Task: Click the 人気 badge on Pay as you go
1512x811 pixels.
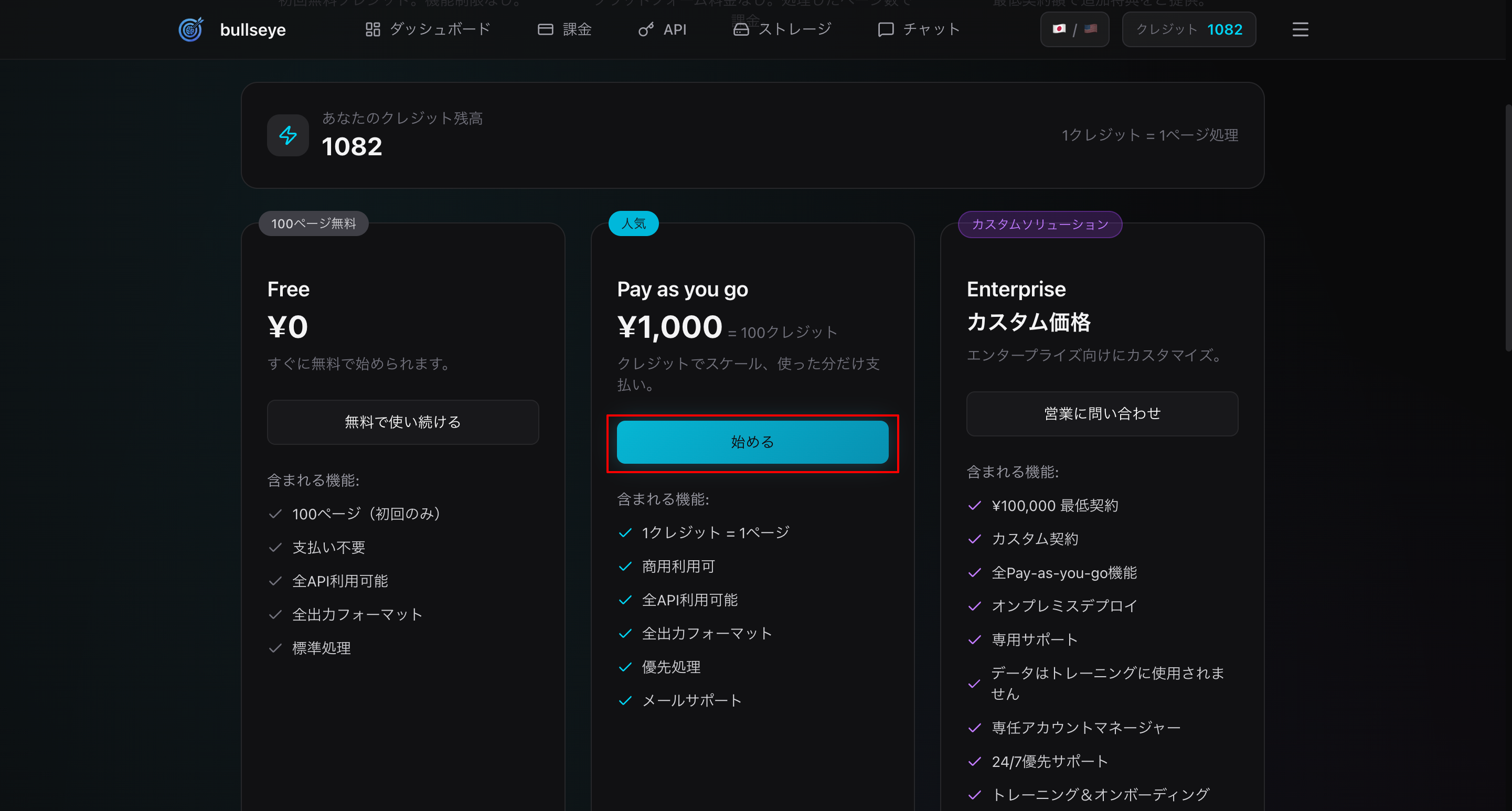Action: [634, 223]
